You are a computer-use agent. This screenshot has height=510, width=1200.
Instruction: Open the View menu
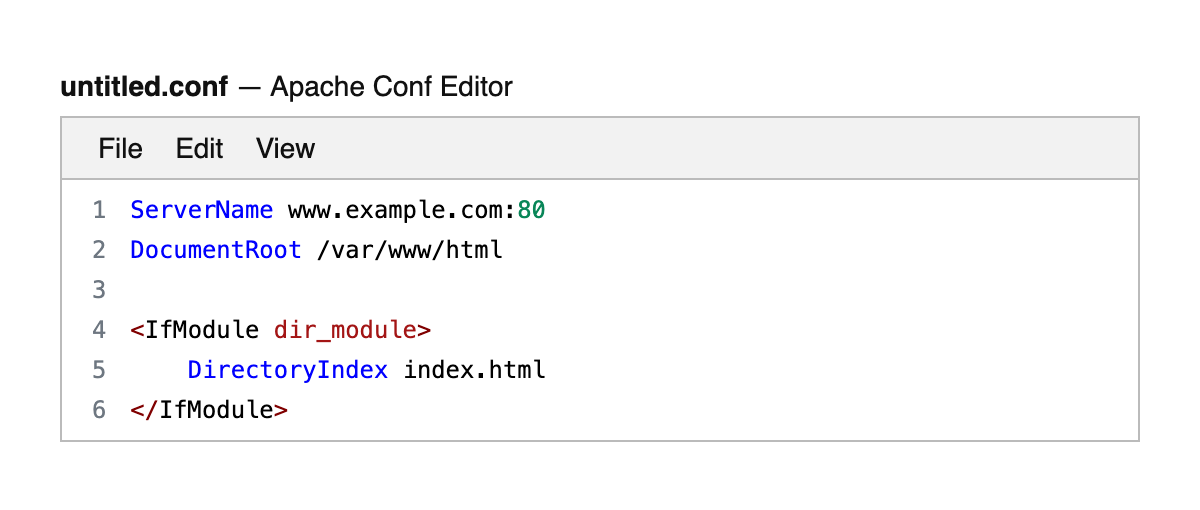click(x=285, y=149)
